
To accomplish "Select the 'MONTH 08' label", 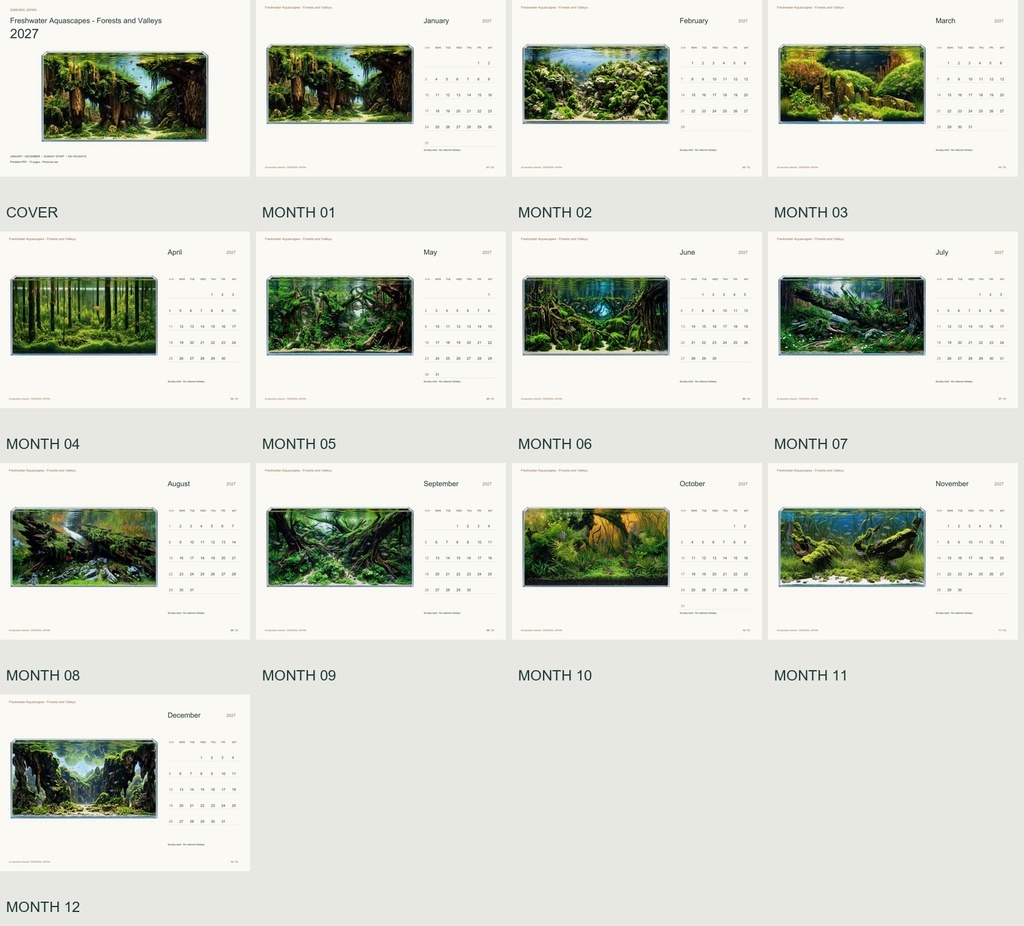I will (x=42, y=675).
